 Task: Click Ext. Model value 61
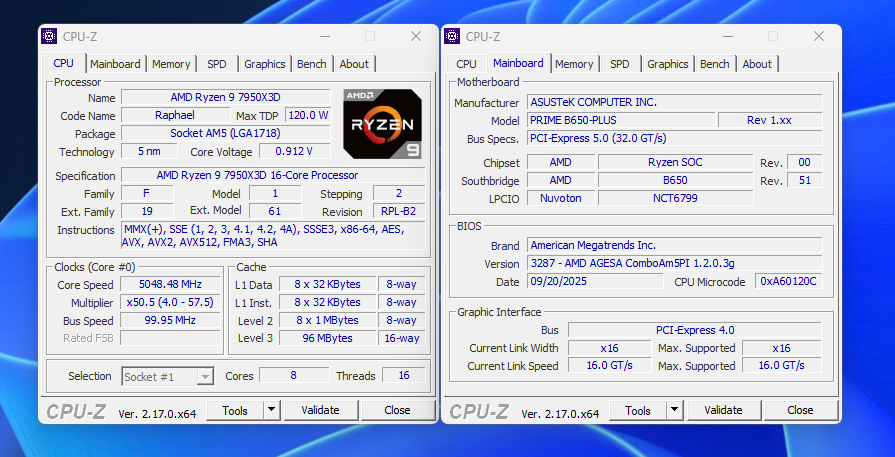275,211
